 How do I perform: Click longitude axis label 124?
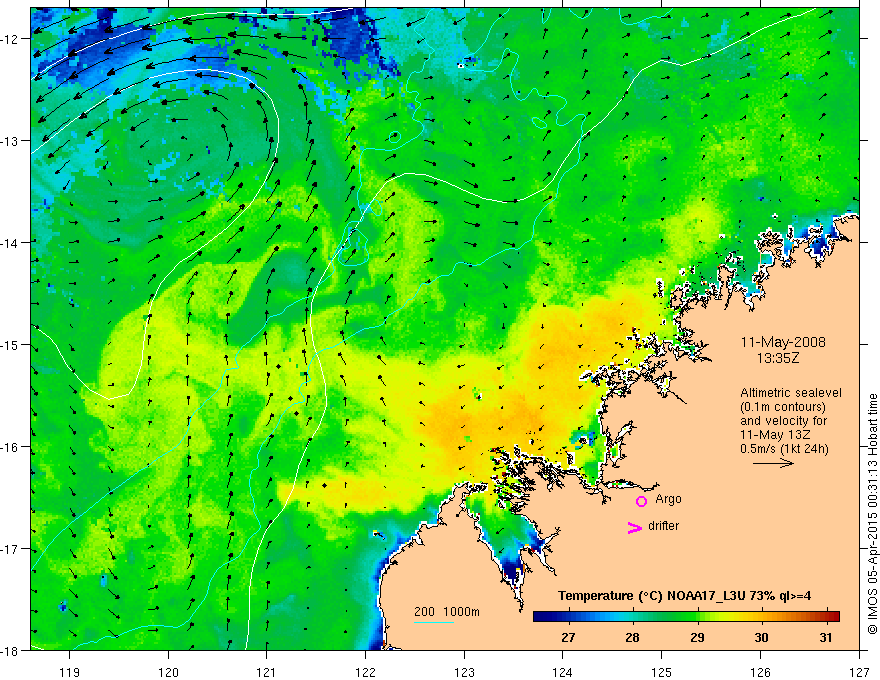pos(562,672)
